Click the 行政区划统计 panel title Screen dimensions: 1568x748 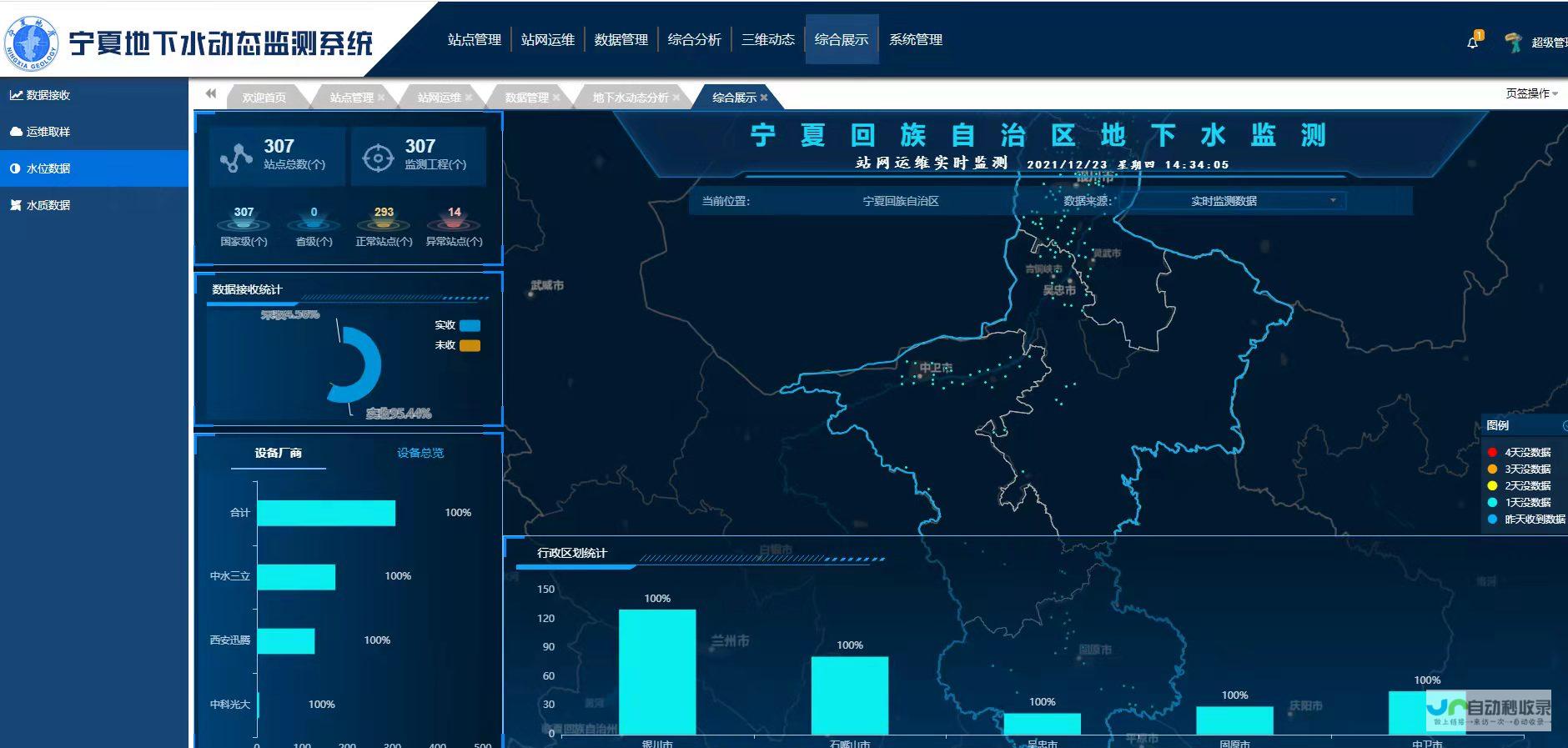pyautogui.click(x=572, y=553)
